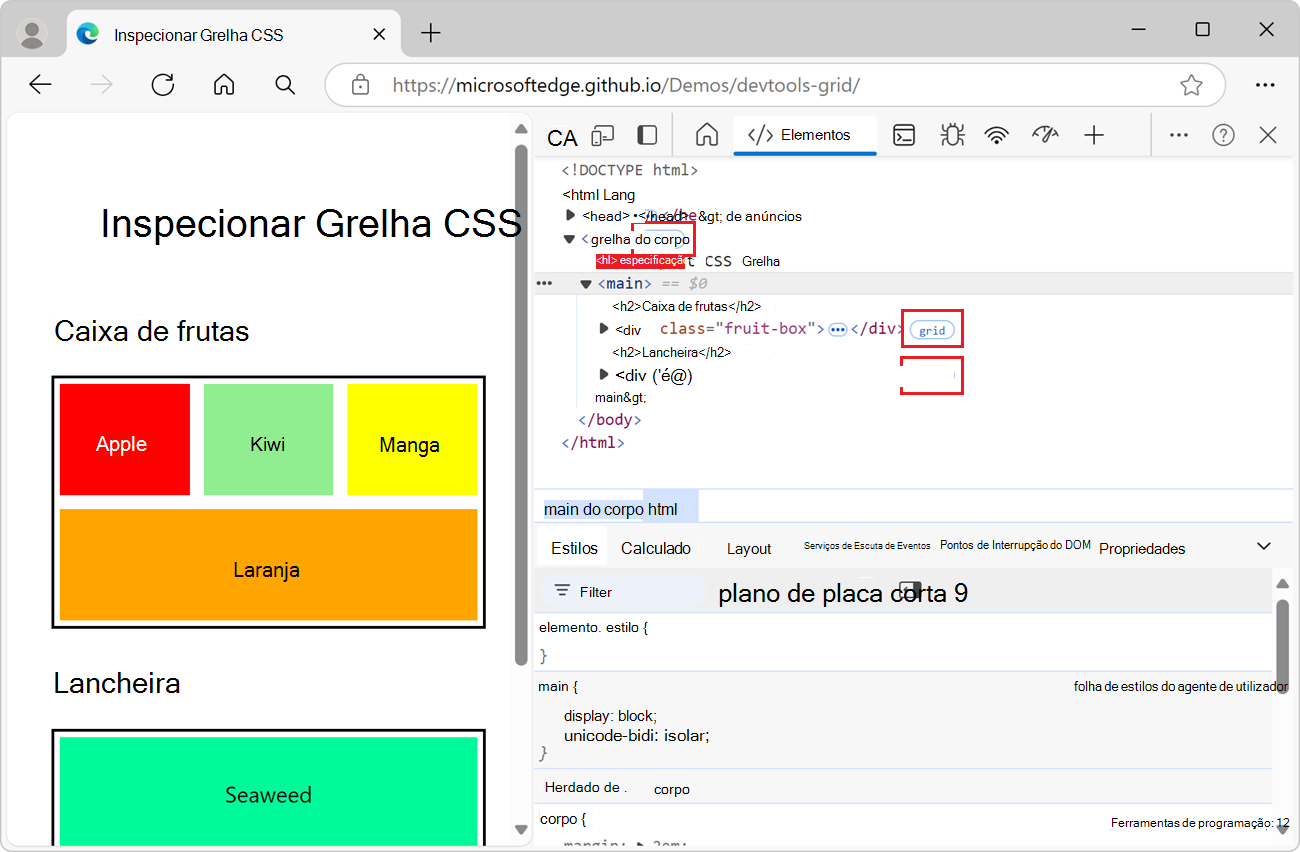Add page to favorites star icon

click(x=1191, y=85)
